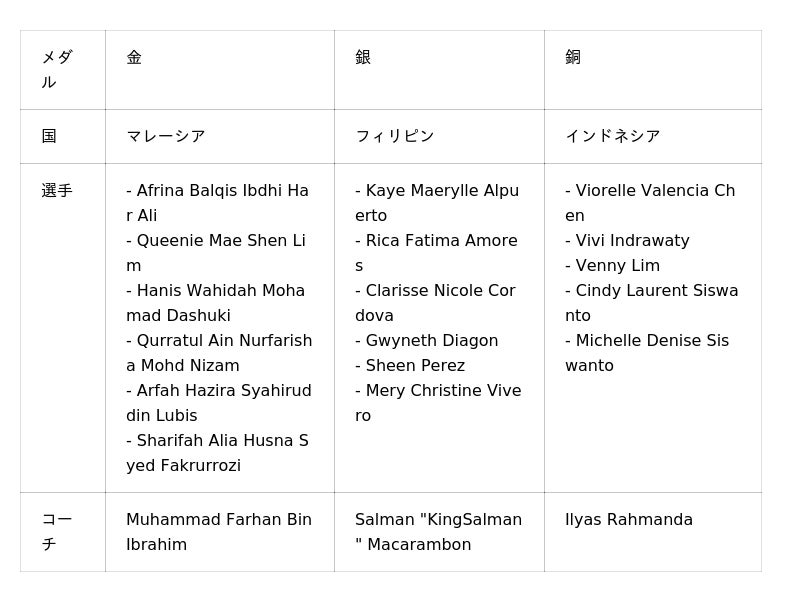The width and height of the screenshot is (800, 602).
Task: Click the フィリピン cell
Action: click(x=395, y=137)
